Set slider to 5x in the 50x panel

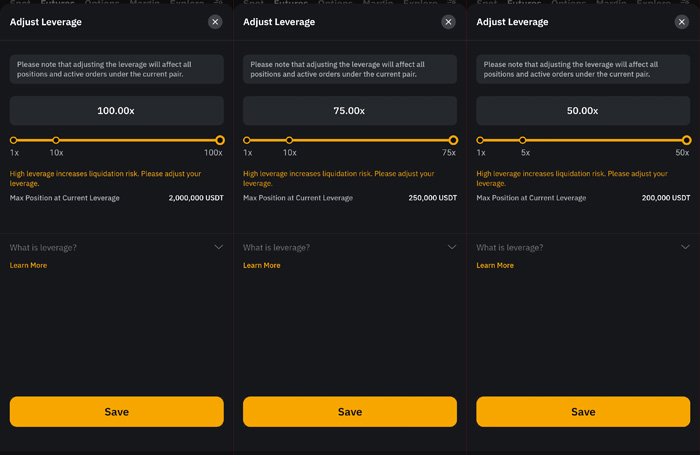(522, 140)
